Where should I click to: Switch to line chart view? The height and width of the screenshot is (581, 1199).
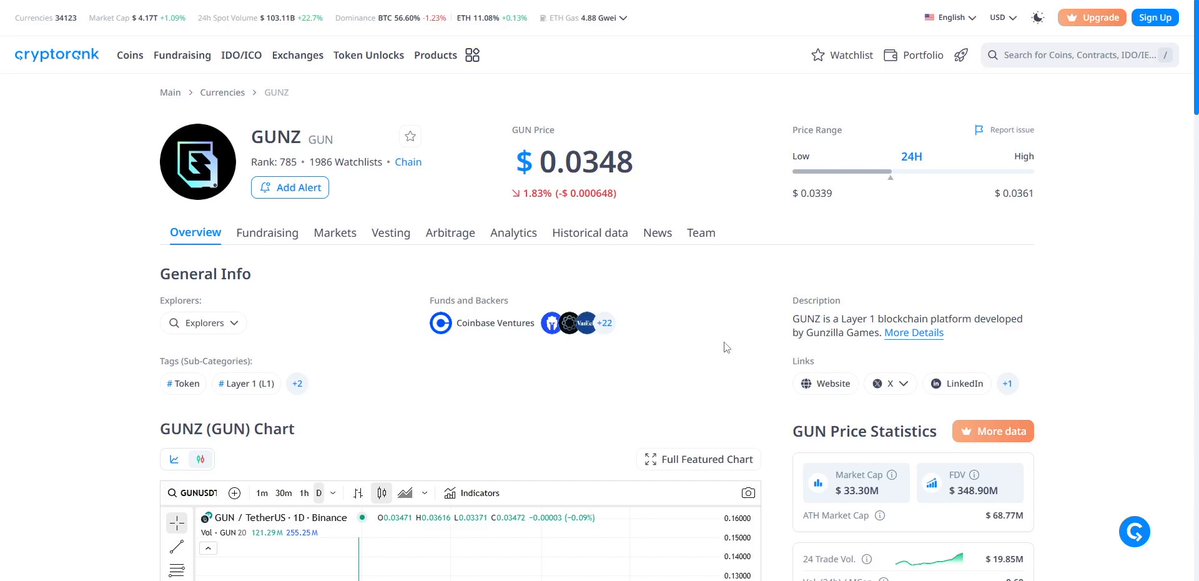[x=174, y=459]
